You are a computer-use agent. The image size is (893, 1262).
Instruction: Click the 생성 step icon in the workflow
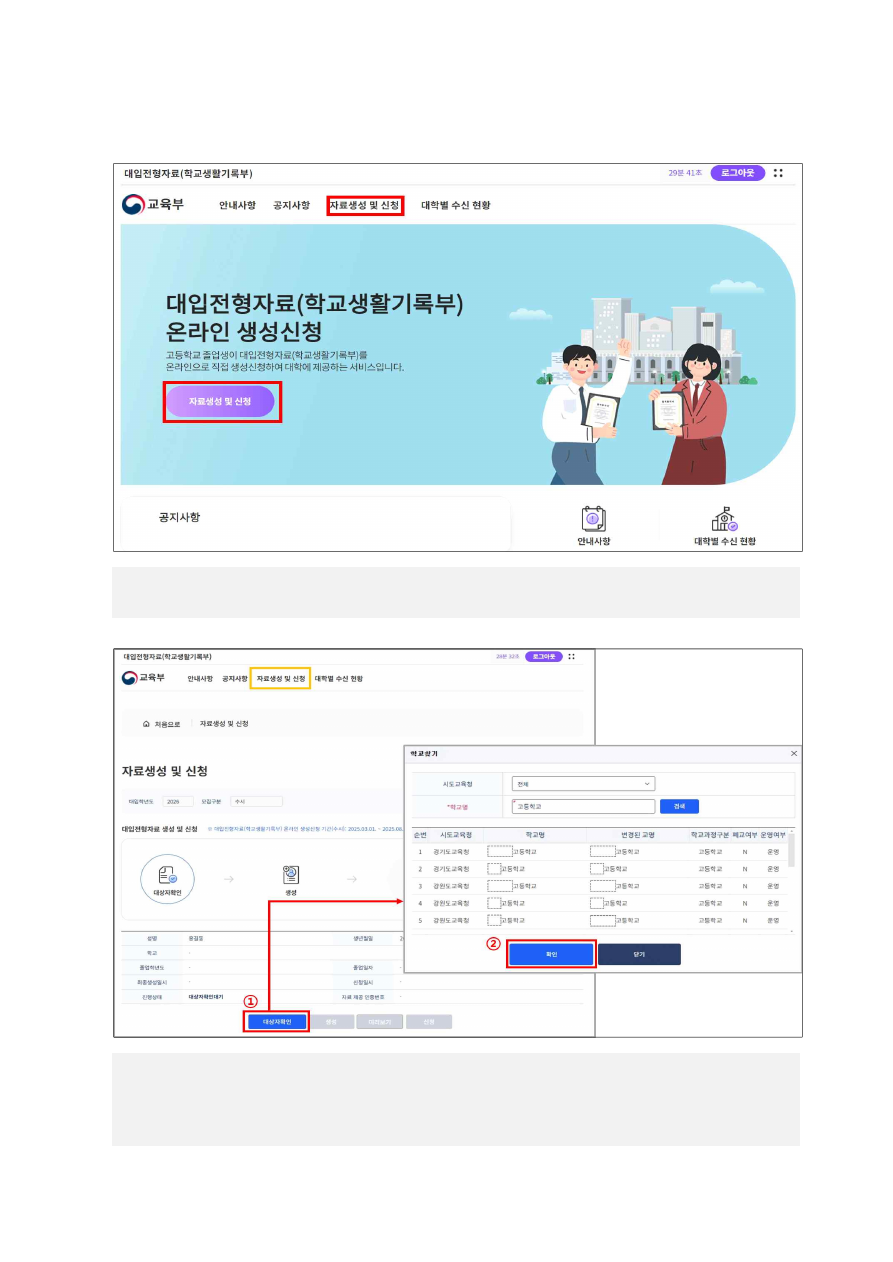[291, 877]
